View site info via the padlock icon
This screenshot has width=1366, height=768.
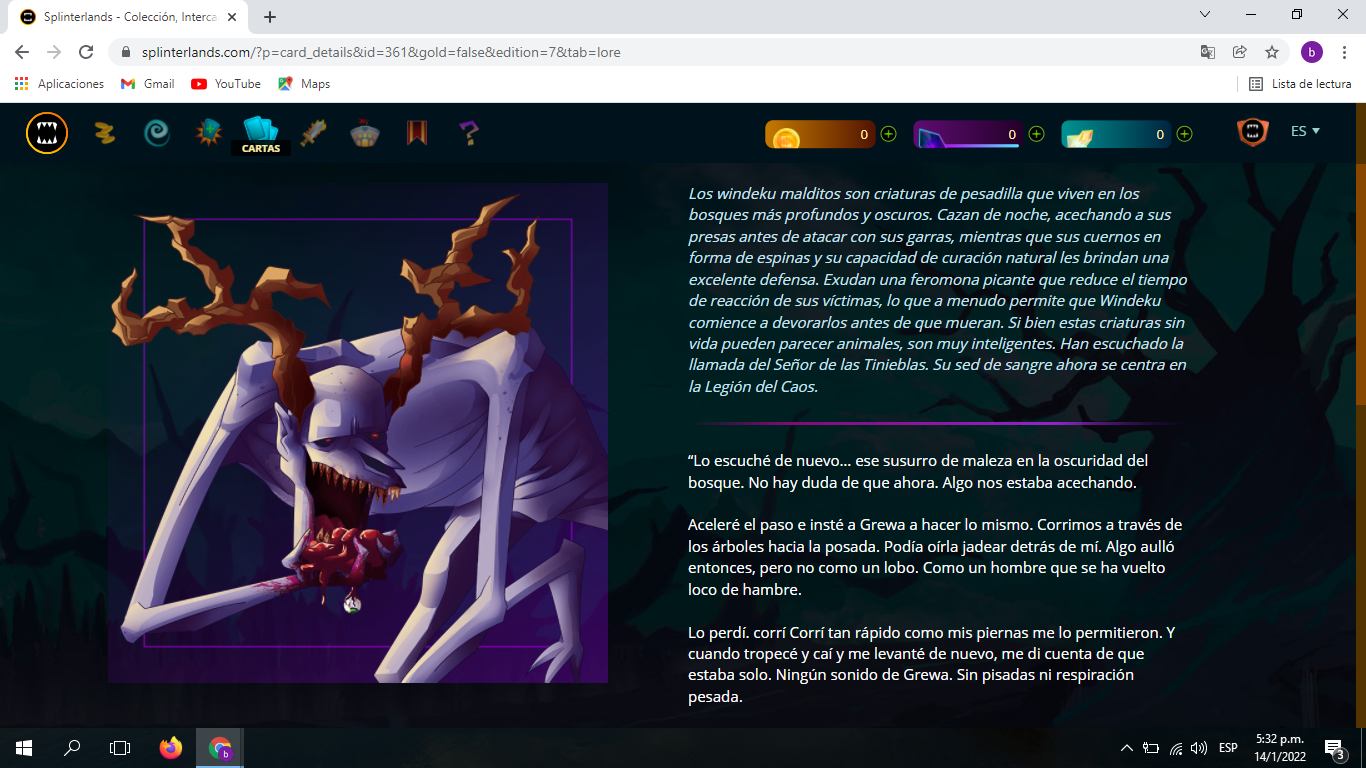127,52
